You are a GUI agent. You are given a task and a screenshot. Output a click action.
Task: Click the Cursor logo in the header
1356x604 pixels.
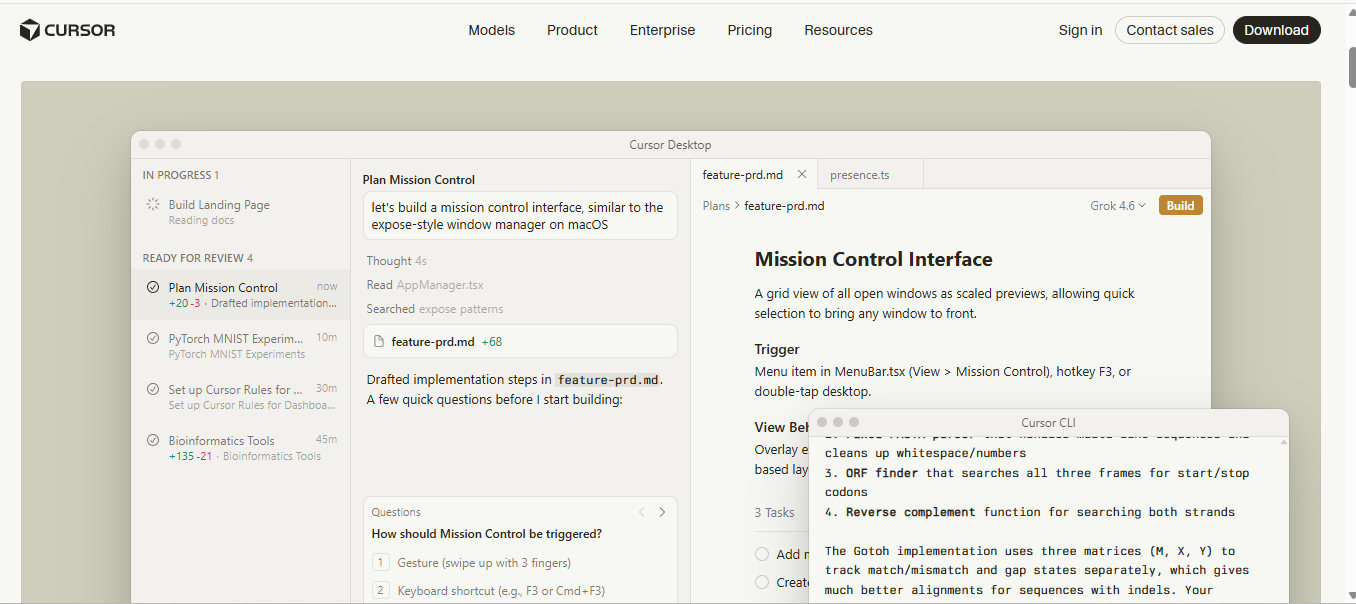pos(68,30)
